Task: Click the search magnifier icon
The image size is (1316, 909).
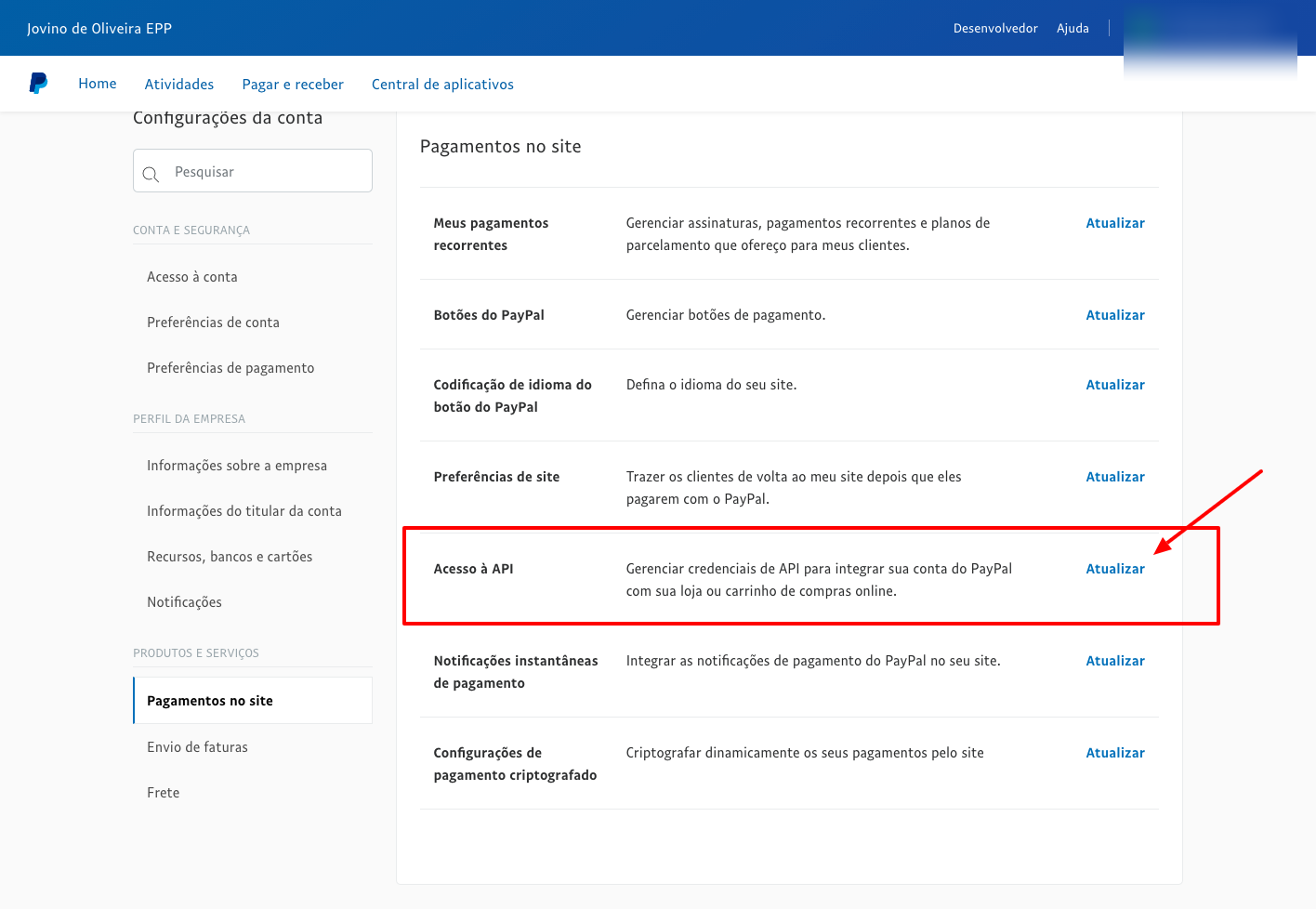Action: (151, 174)
